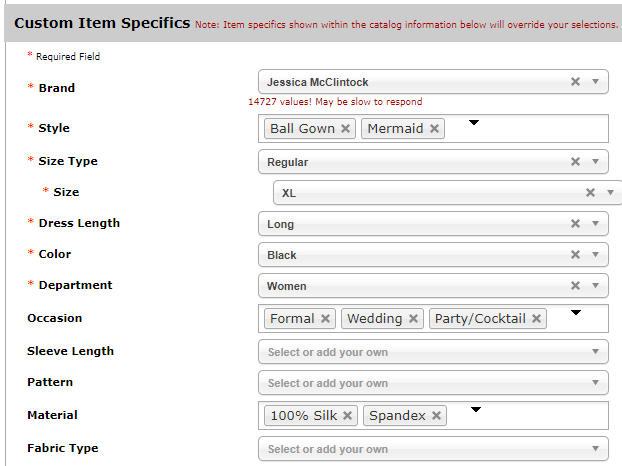Open the Fabric Type dropdown
This screenshot has width=622, height=466.
(595, 449)
